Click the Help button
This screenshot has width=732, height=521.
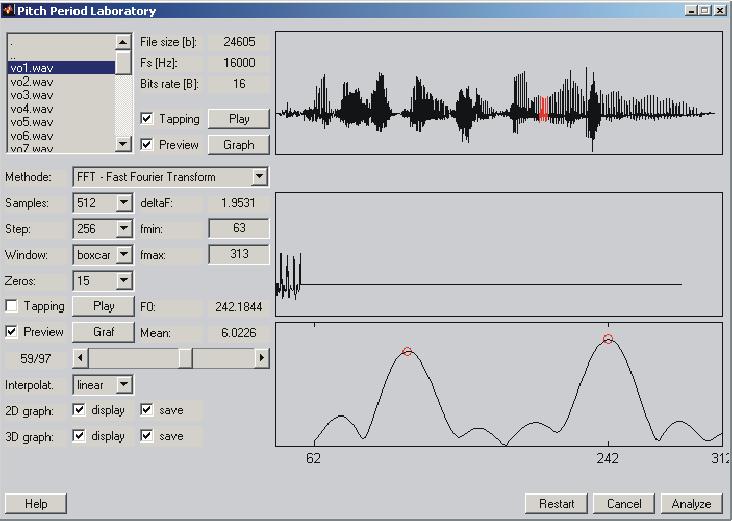(36, 504)
